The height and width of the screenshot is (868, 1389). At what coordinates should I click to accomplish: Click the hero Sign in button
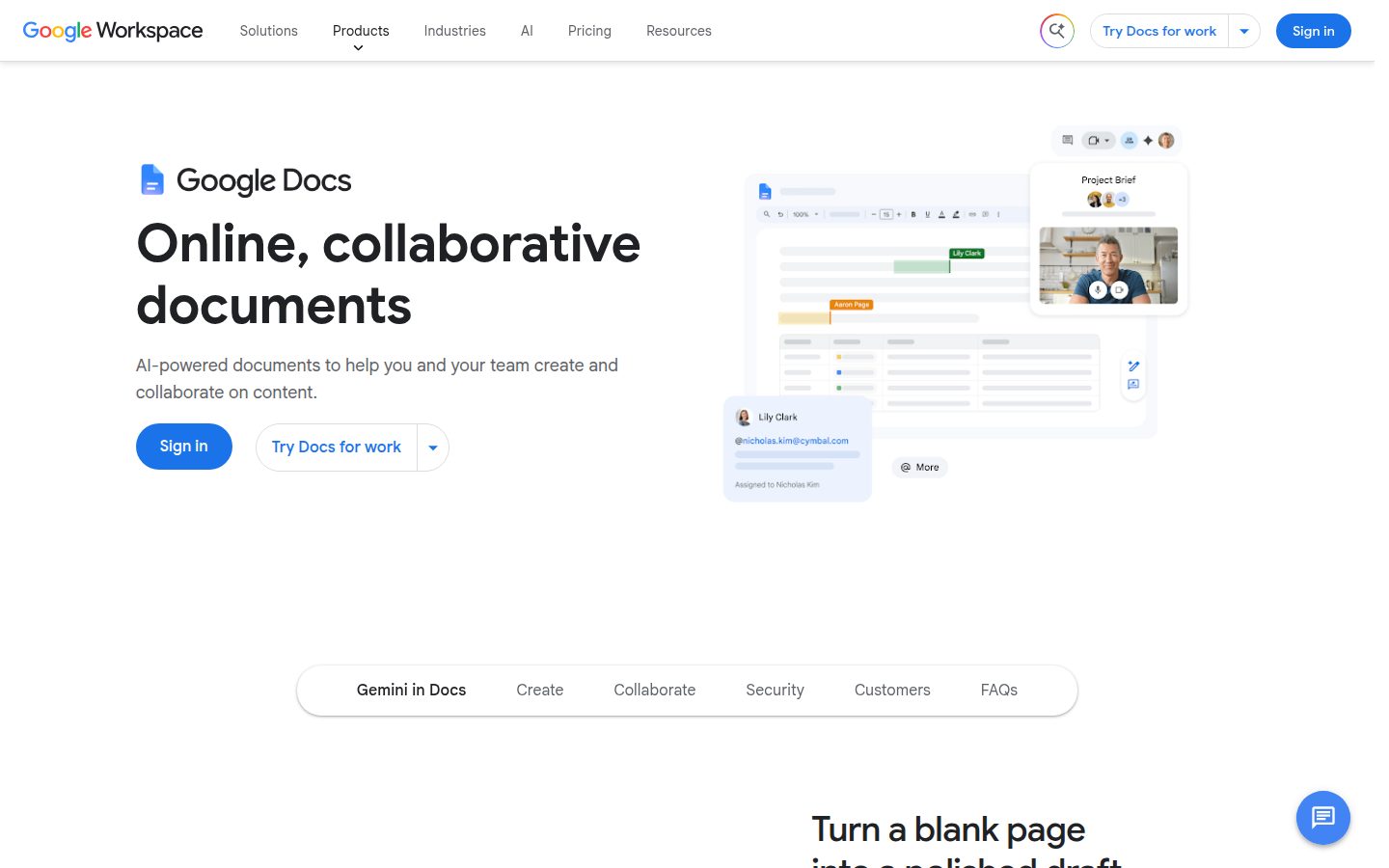(183, 447)
